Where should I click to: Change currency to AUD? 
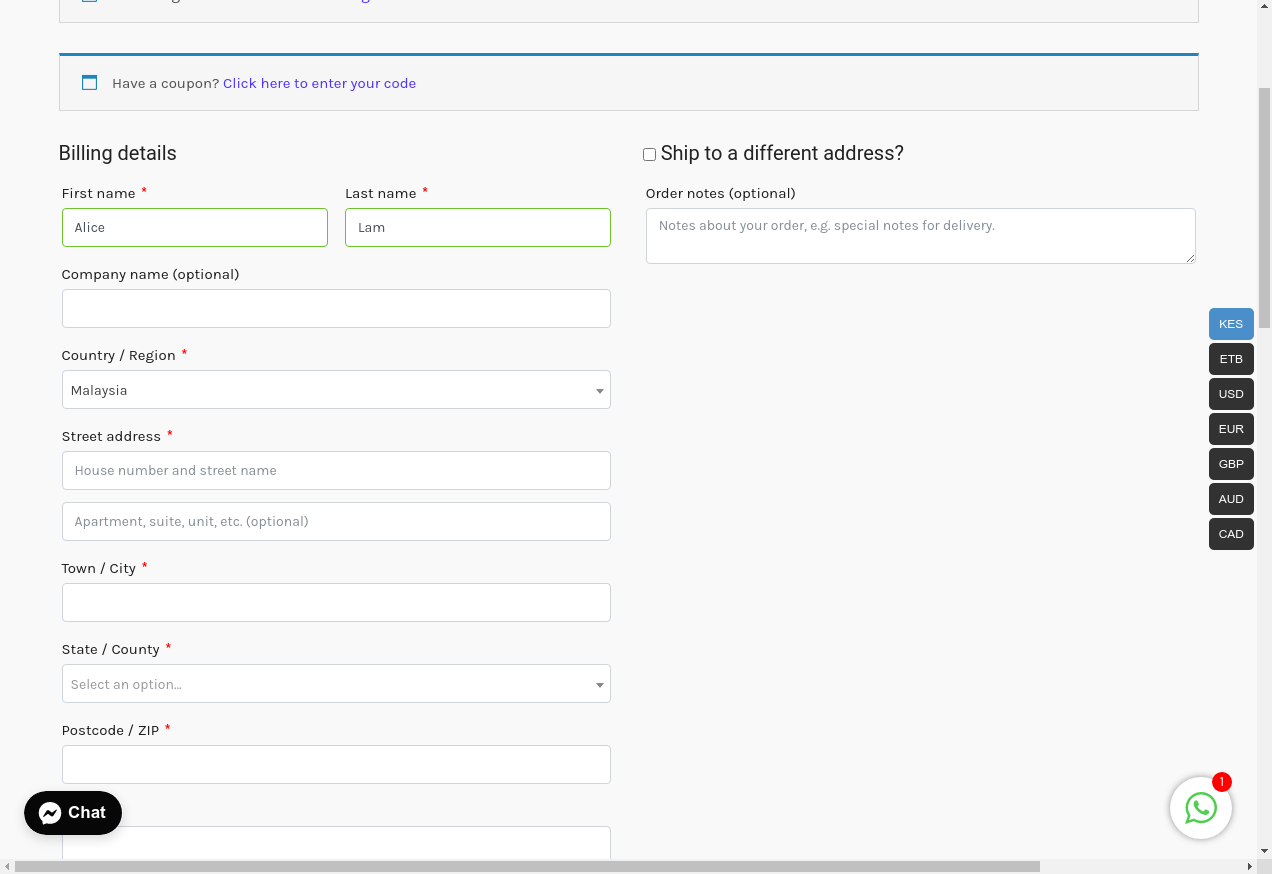[x=1230, y=499]
